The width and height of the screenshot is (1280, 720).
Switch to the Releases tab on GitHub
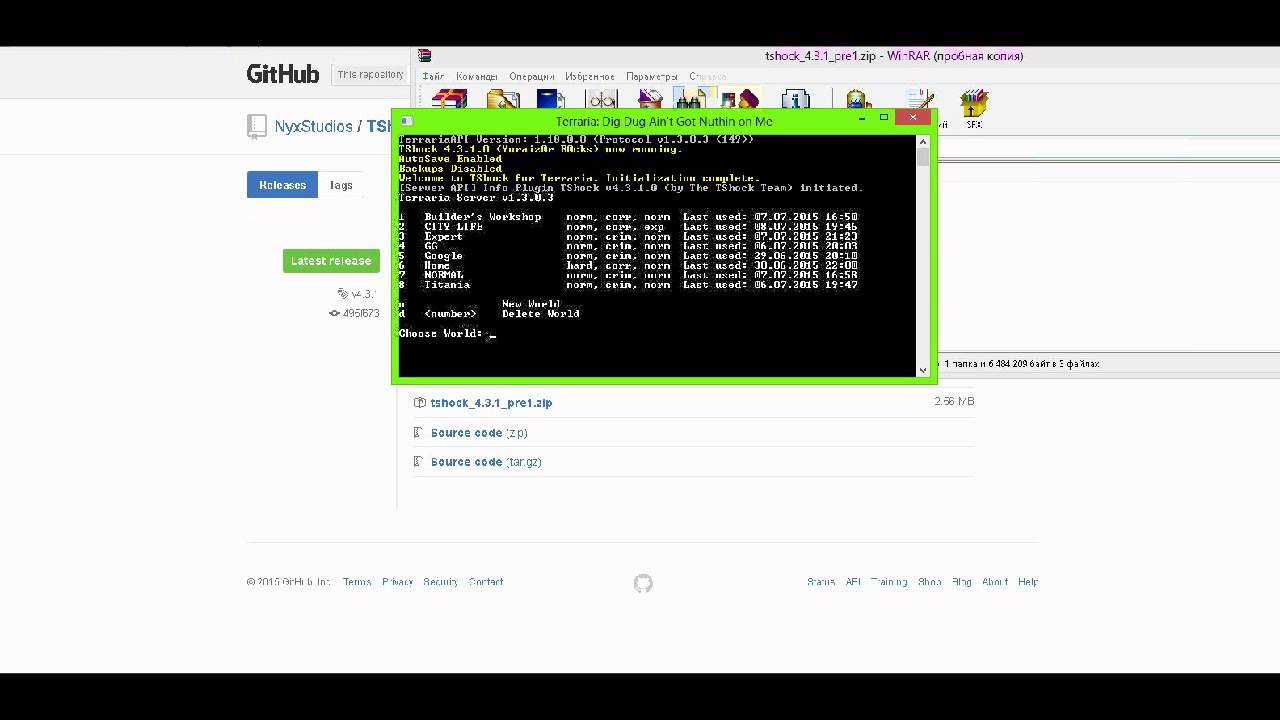point(283,185)
